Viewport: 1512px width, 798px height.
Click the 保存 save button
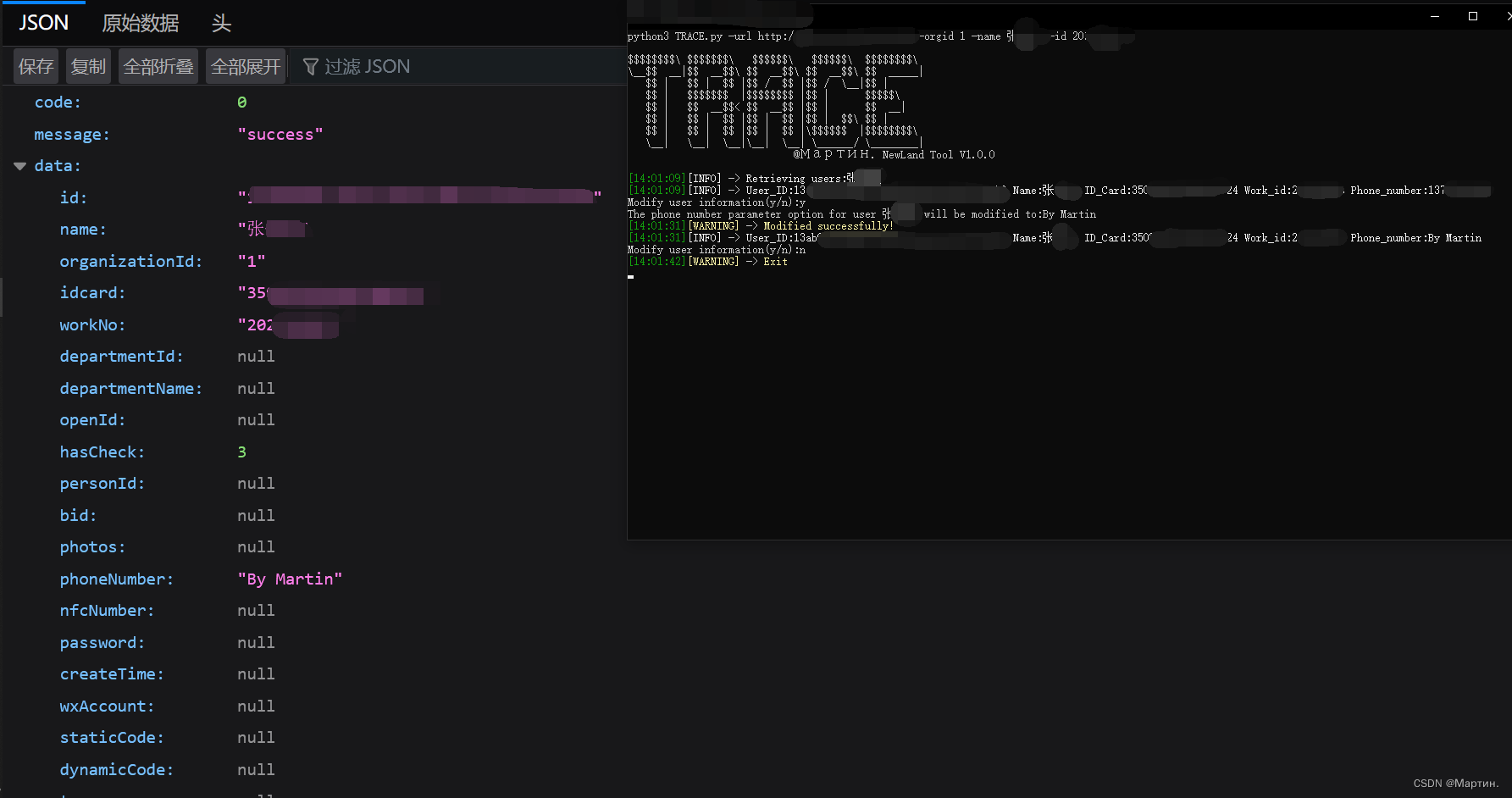(x=36, y=66)
